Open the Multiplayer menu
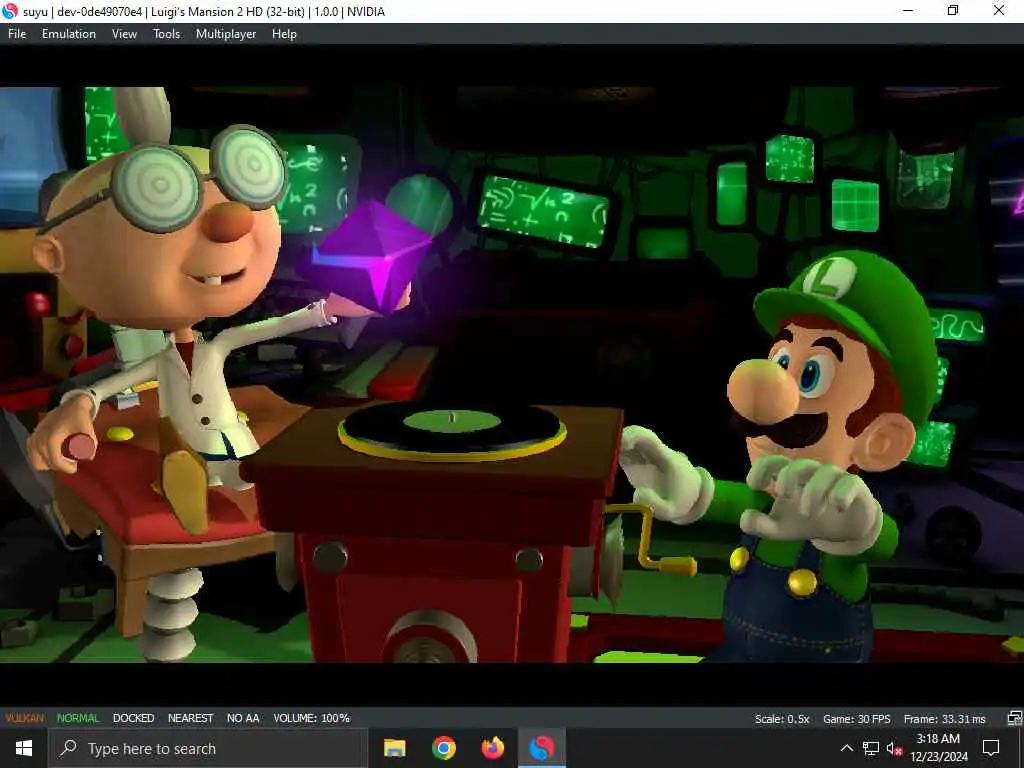The image size is (1024, 768). tap(226, 34)
